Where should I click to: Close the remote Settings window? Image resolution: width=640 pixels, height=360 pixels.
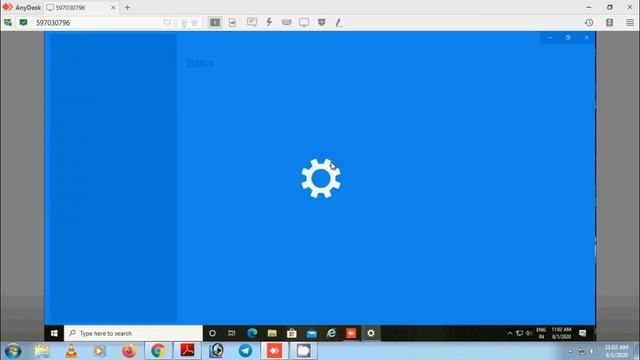[x=587, y=38]
